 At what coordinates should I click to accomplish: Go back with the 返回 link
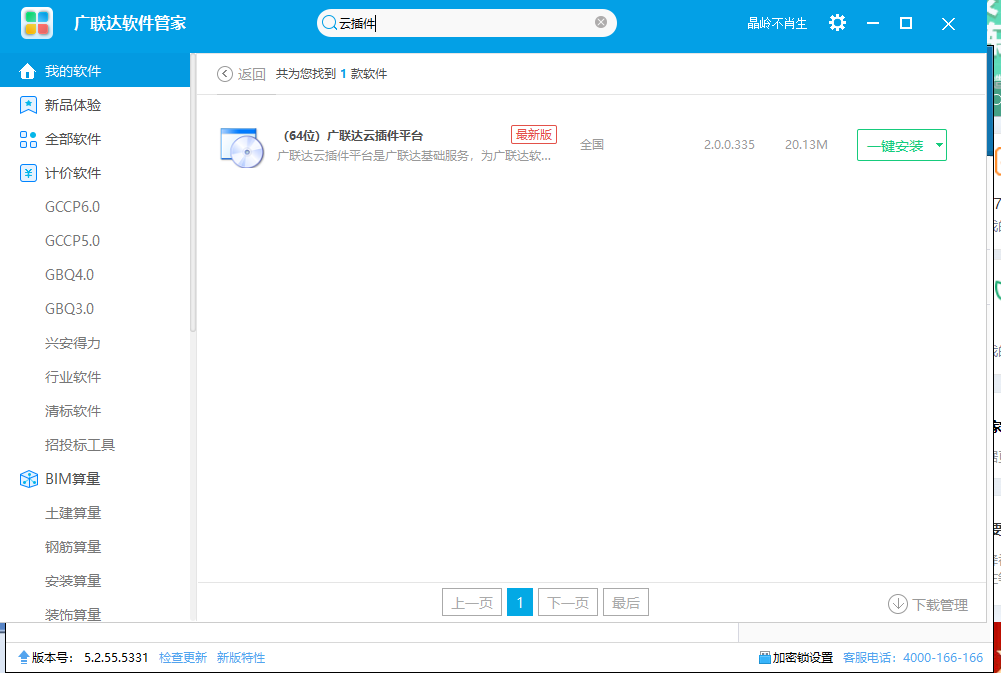(x=252, y=74)
